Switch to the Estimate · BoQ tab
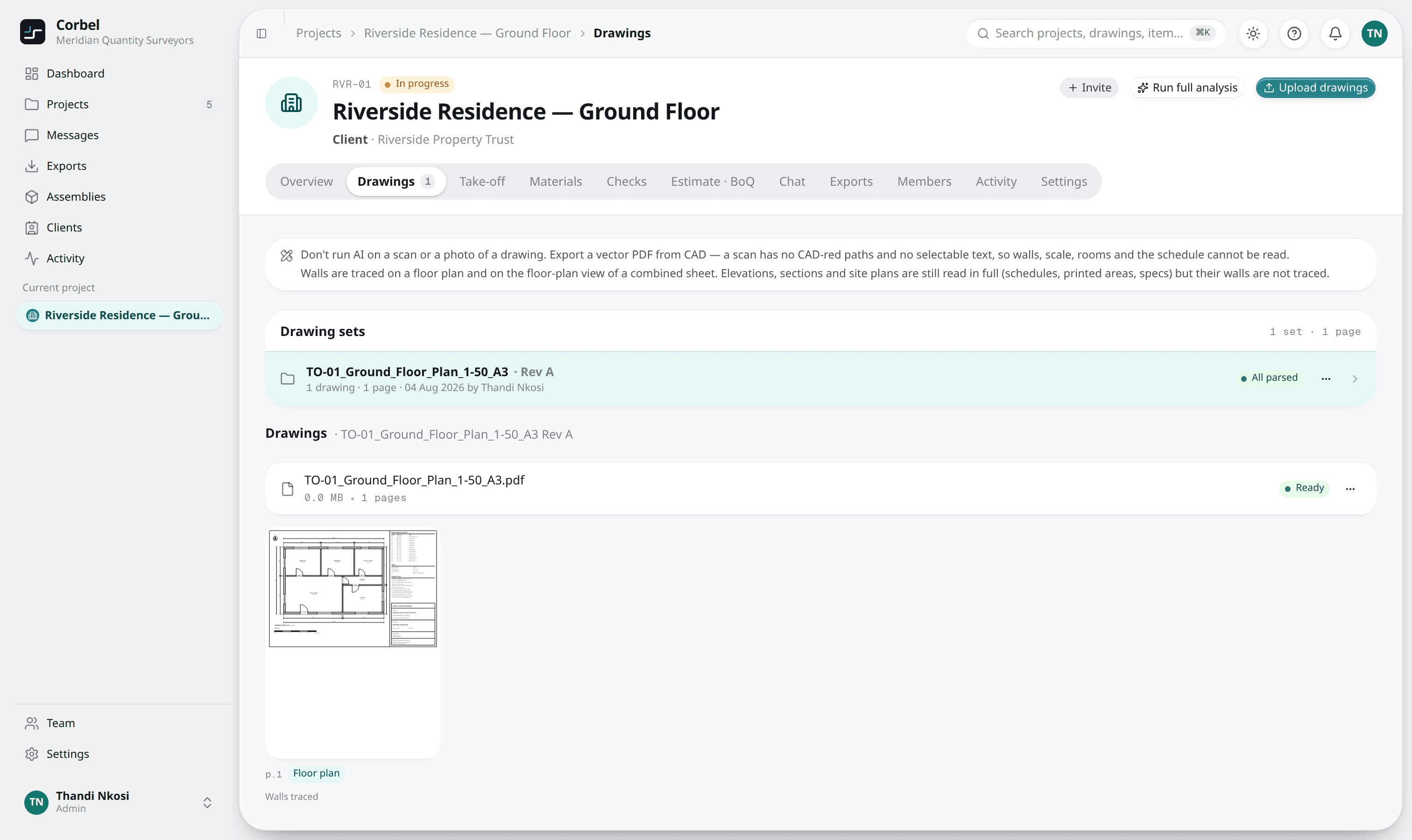This screenshot has width=1412, height=840. click(713, 182)
